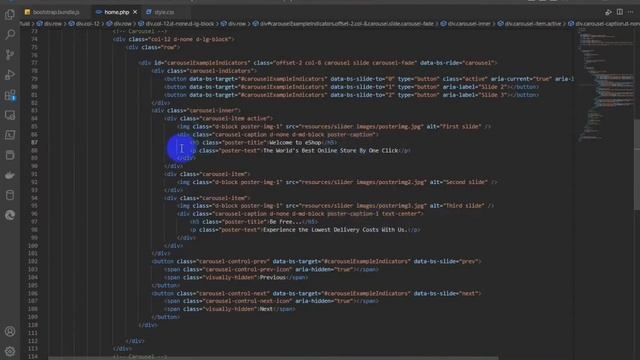Open the Explorer view in activity bar
640x360 pixels.
tap(10, 15)
